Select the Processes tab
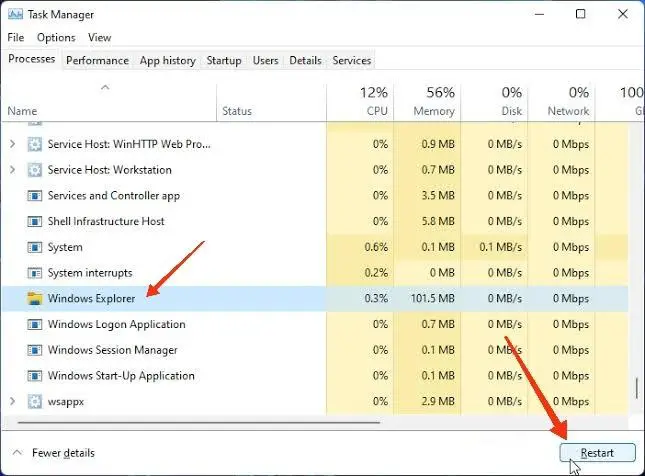The image size is (645, 476). coord(32,59)
